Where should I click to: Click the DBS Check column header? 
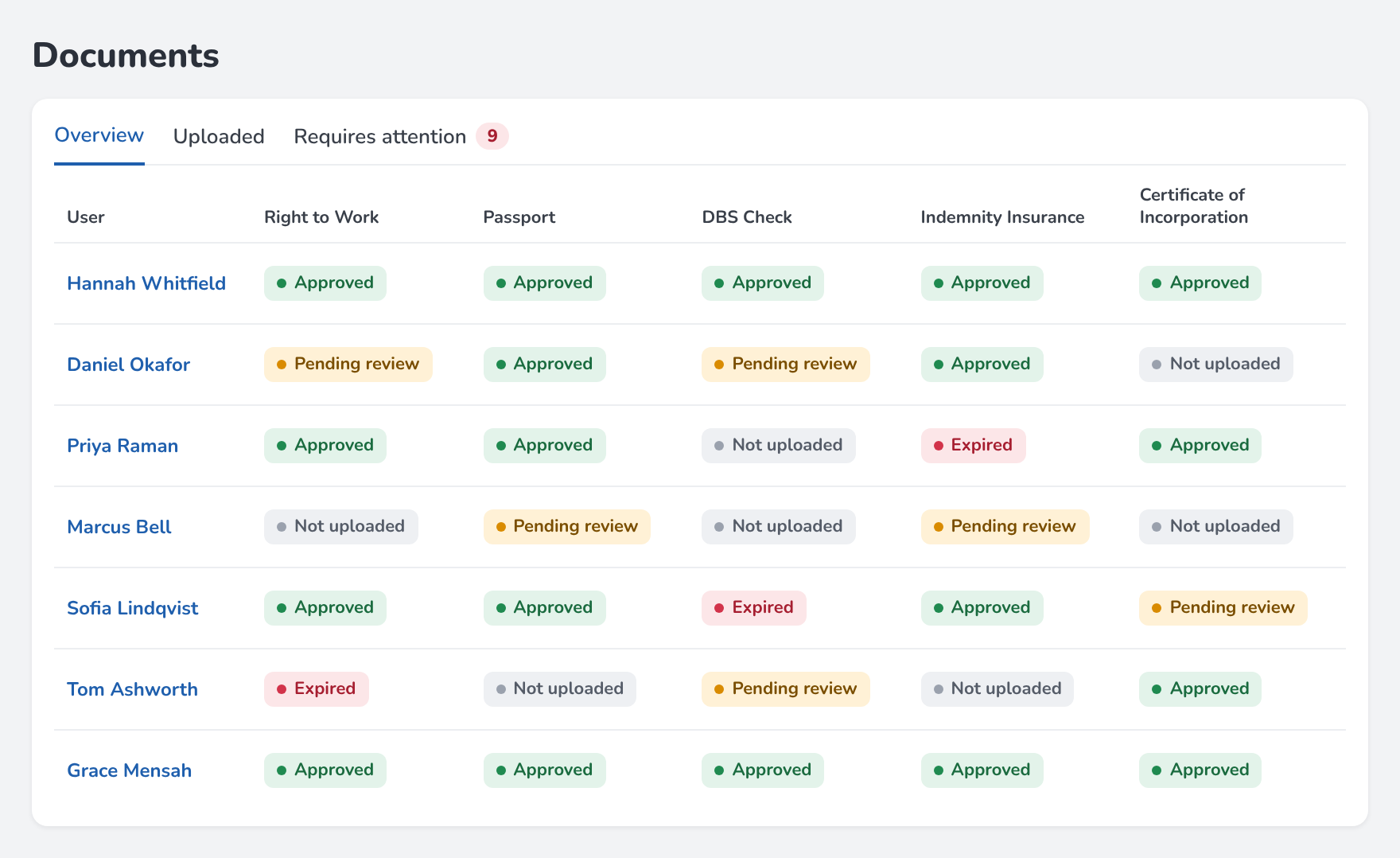pos(747,217)
